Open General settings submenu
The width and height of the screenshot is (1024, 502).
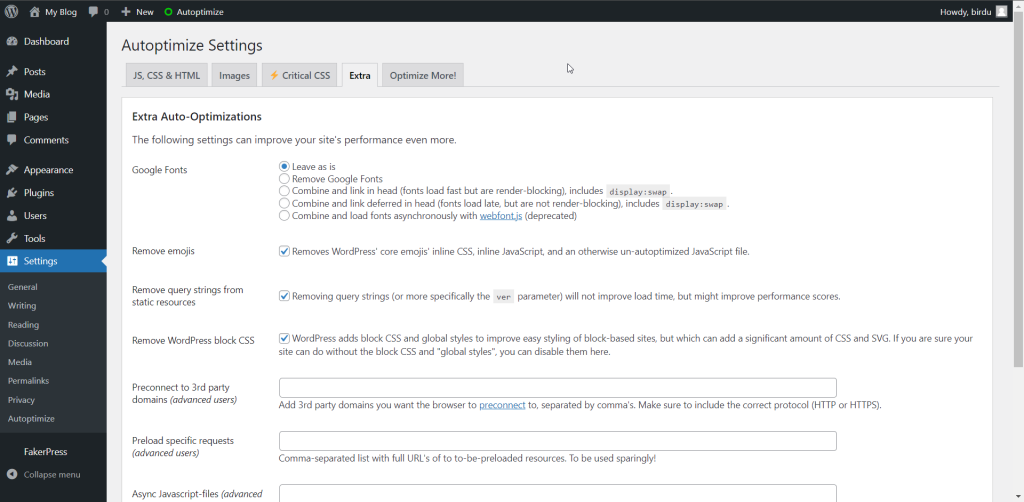[x=23, y=287]
